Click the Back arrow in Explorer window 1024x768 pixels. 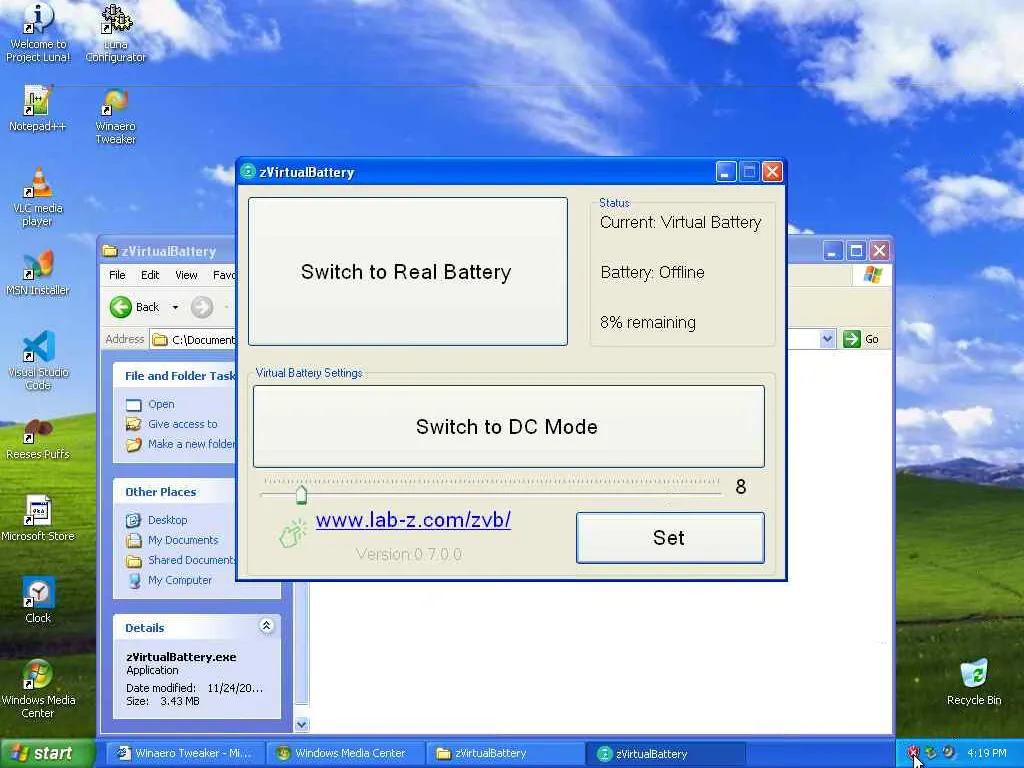pos(121,307)
